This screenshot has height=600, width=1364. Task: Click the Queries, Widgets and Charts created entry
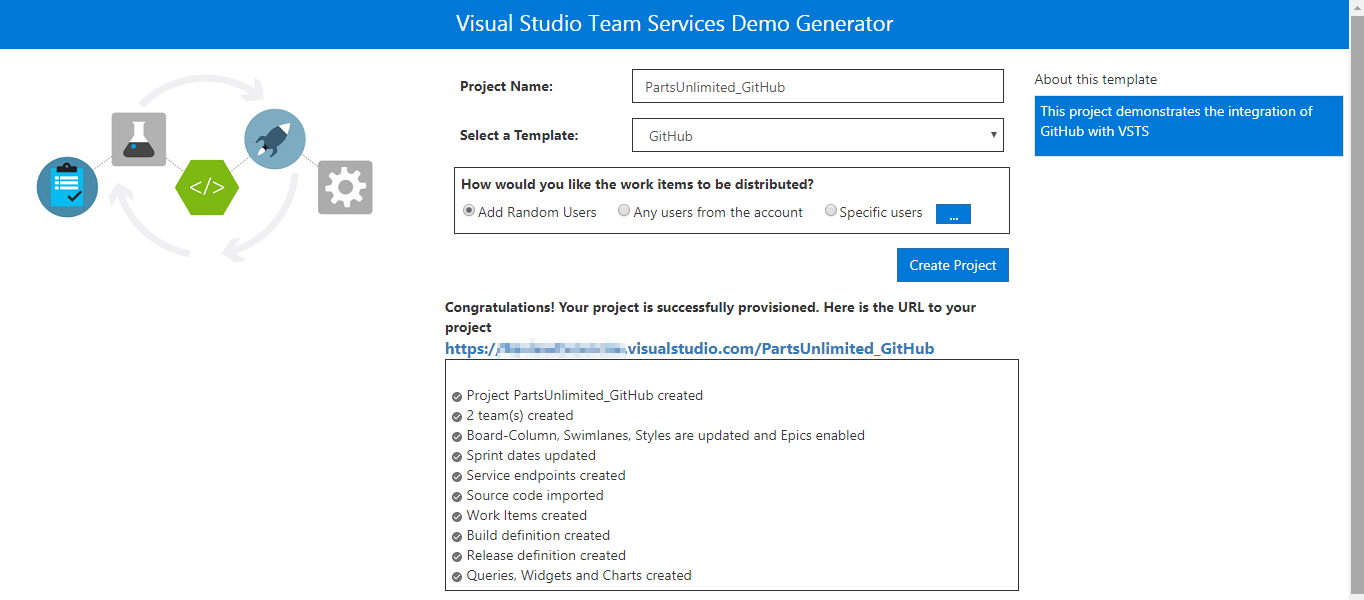pos(579,575)
